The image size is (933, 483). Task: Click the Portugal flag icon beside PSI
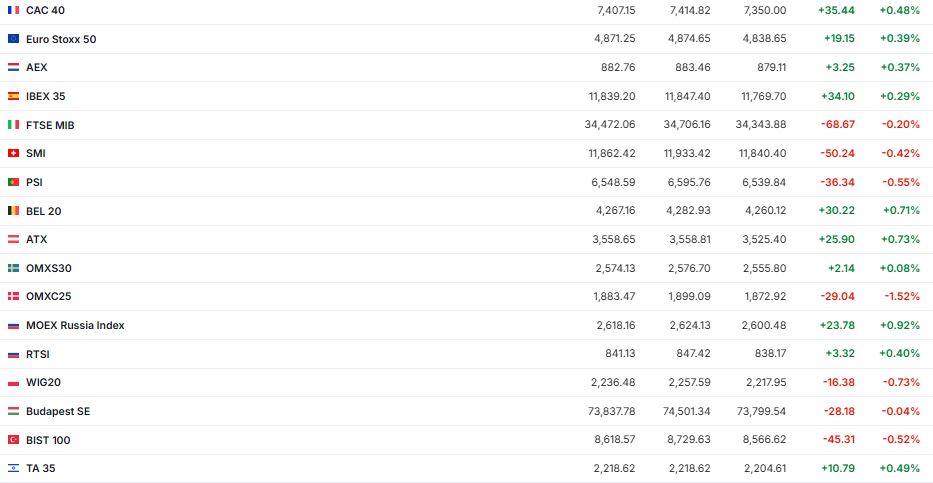[13, 182]
